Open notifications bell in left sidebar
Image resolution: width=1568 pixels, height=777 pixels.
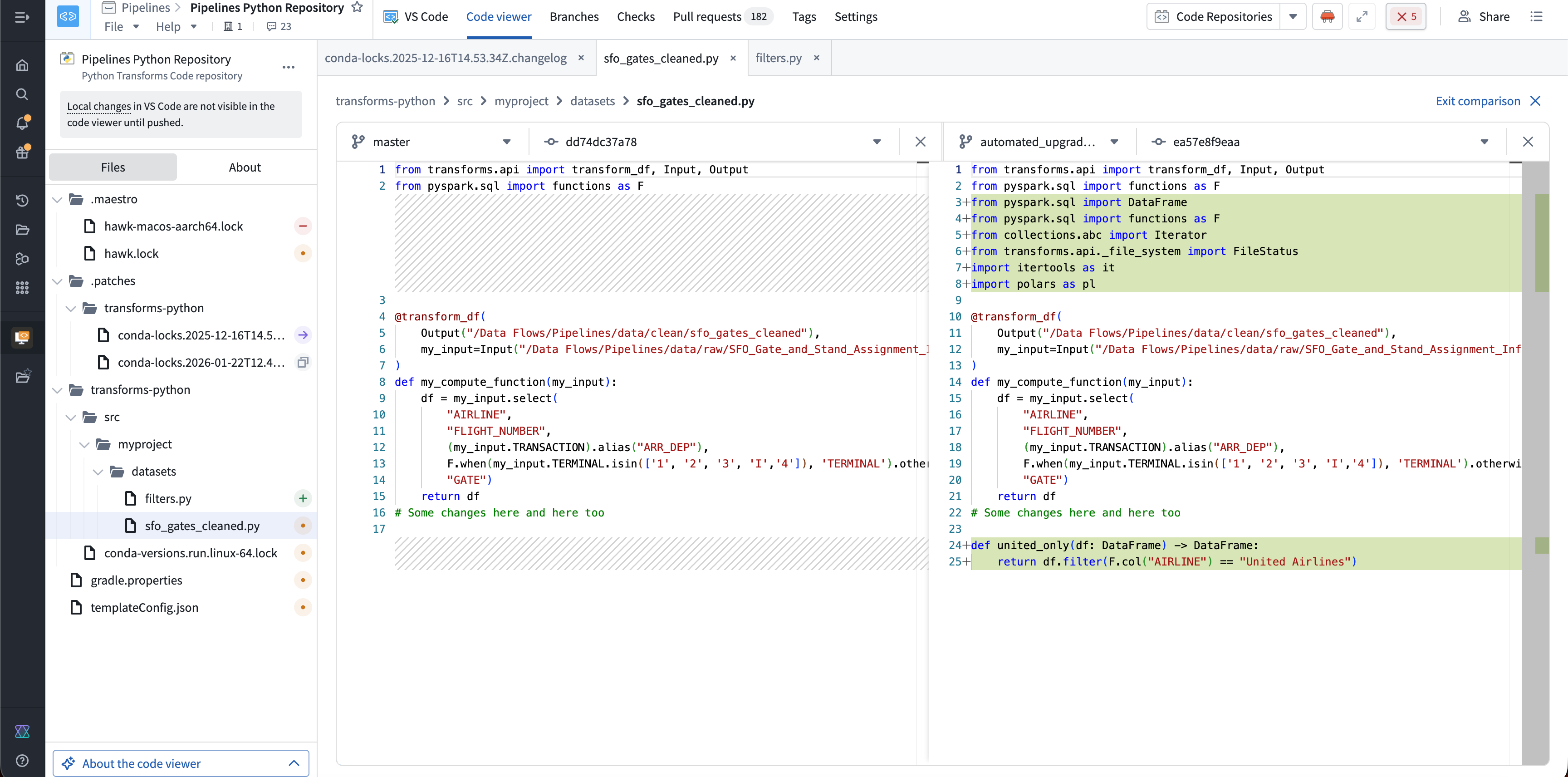tap(22, 123)
